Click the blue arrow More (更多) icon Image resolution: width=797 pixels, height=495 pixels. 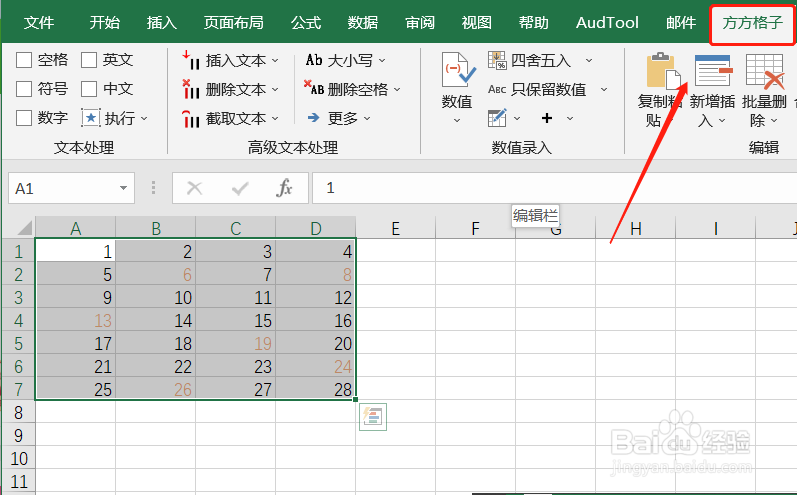pos(314,118)
